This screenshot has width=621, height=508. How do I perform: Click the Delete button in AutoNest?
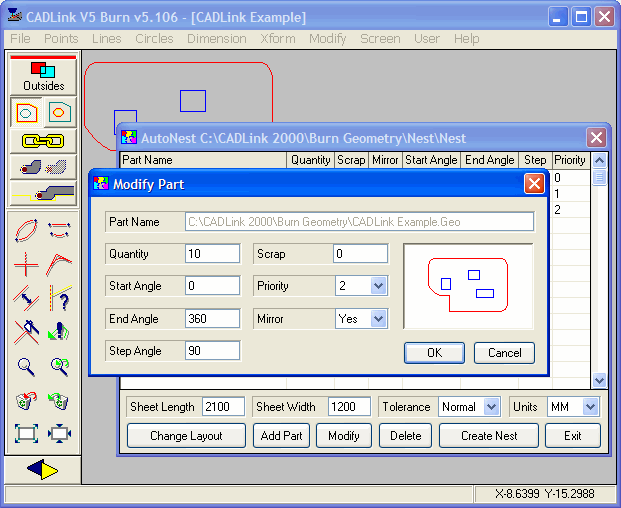pos(406,436)
